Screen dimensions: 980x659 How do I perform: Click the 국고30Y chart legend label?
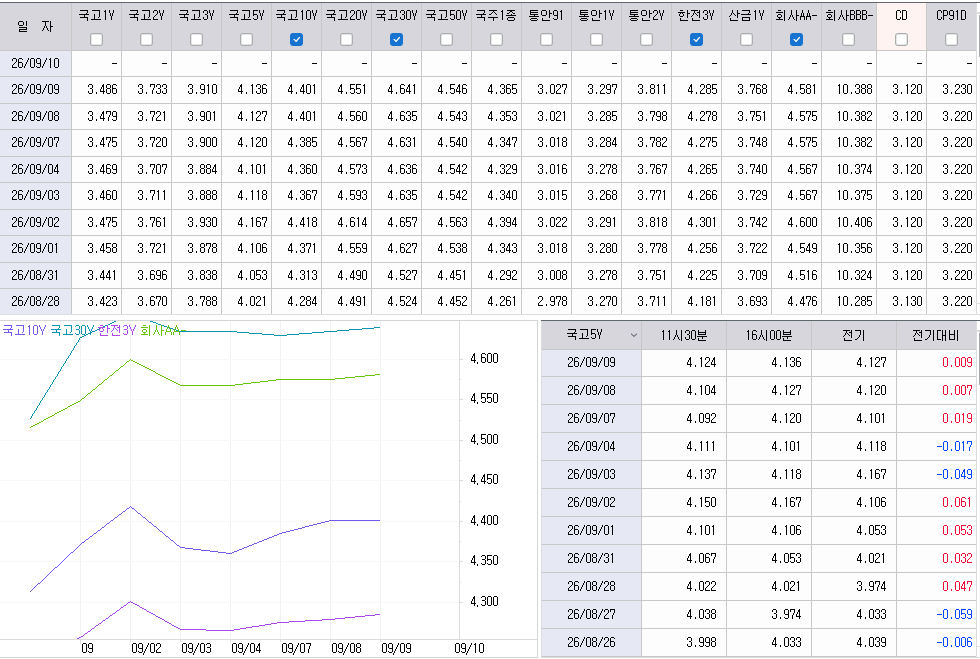[x=72, y=330]
